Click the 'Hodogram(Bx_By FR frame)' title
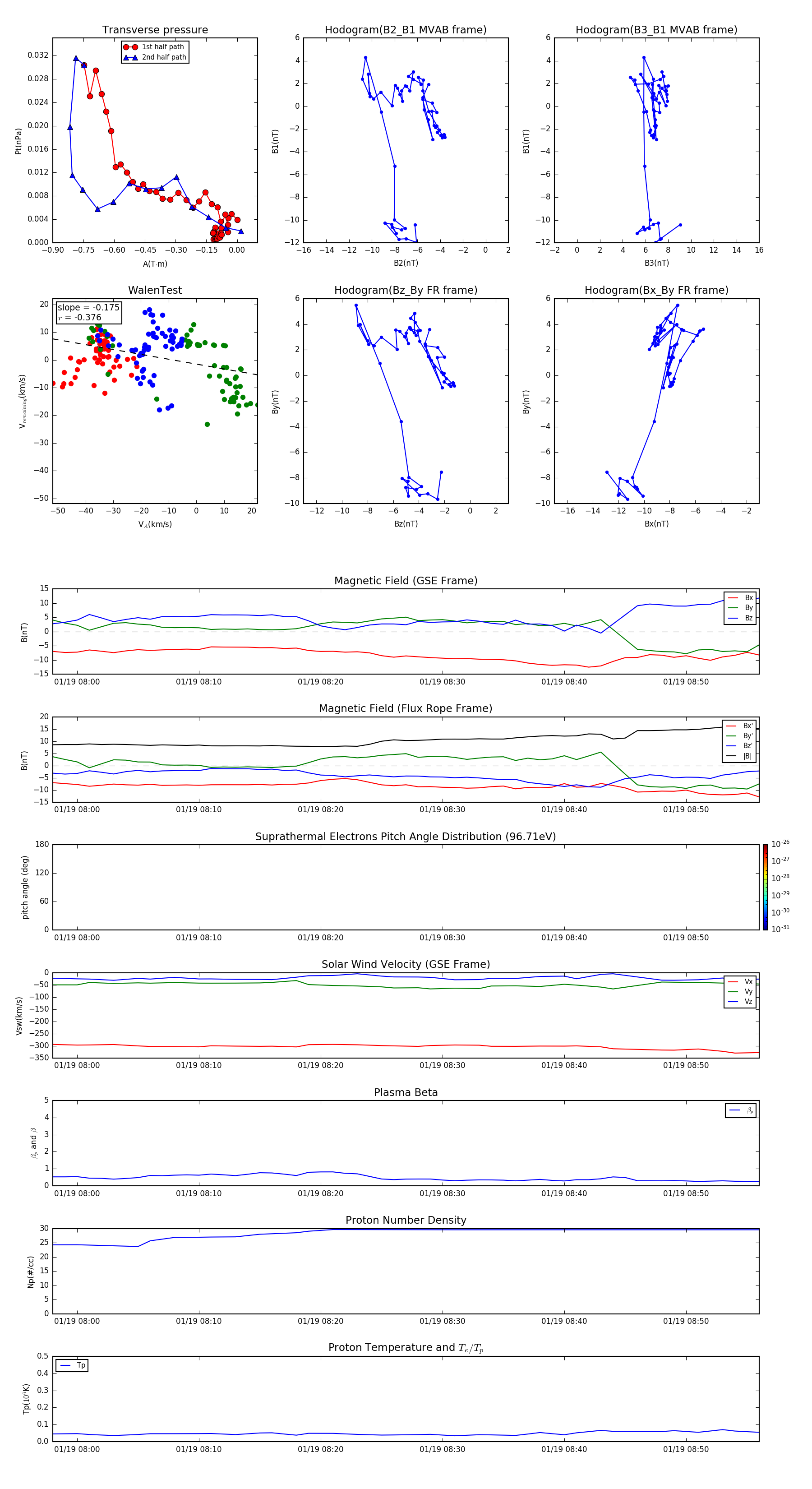Viewport: 812px width, 1489px height. pos(656,290)
